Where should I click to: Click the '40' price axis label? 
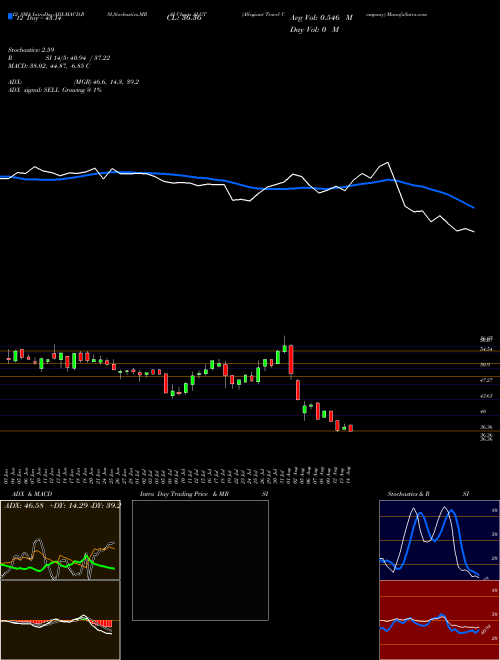point(483,412)
